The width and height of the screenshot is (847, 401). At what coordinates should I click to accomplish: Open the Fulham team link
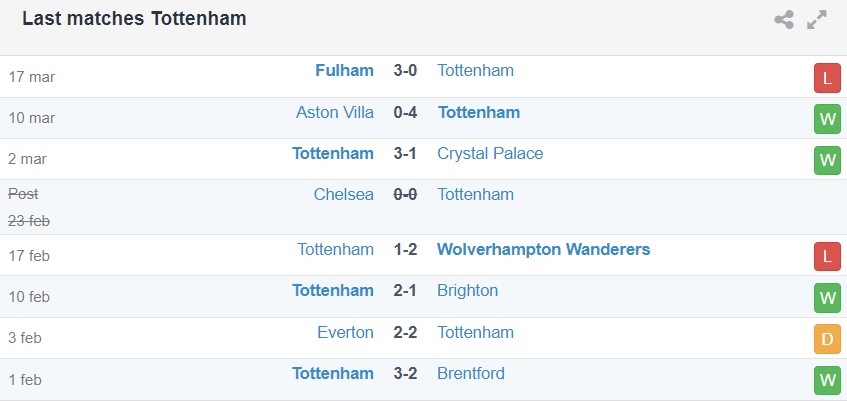344,70
